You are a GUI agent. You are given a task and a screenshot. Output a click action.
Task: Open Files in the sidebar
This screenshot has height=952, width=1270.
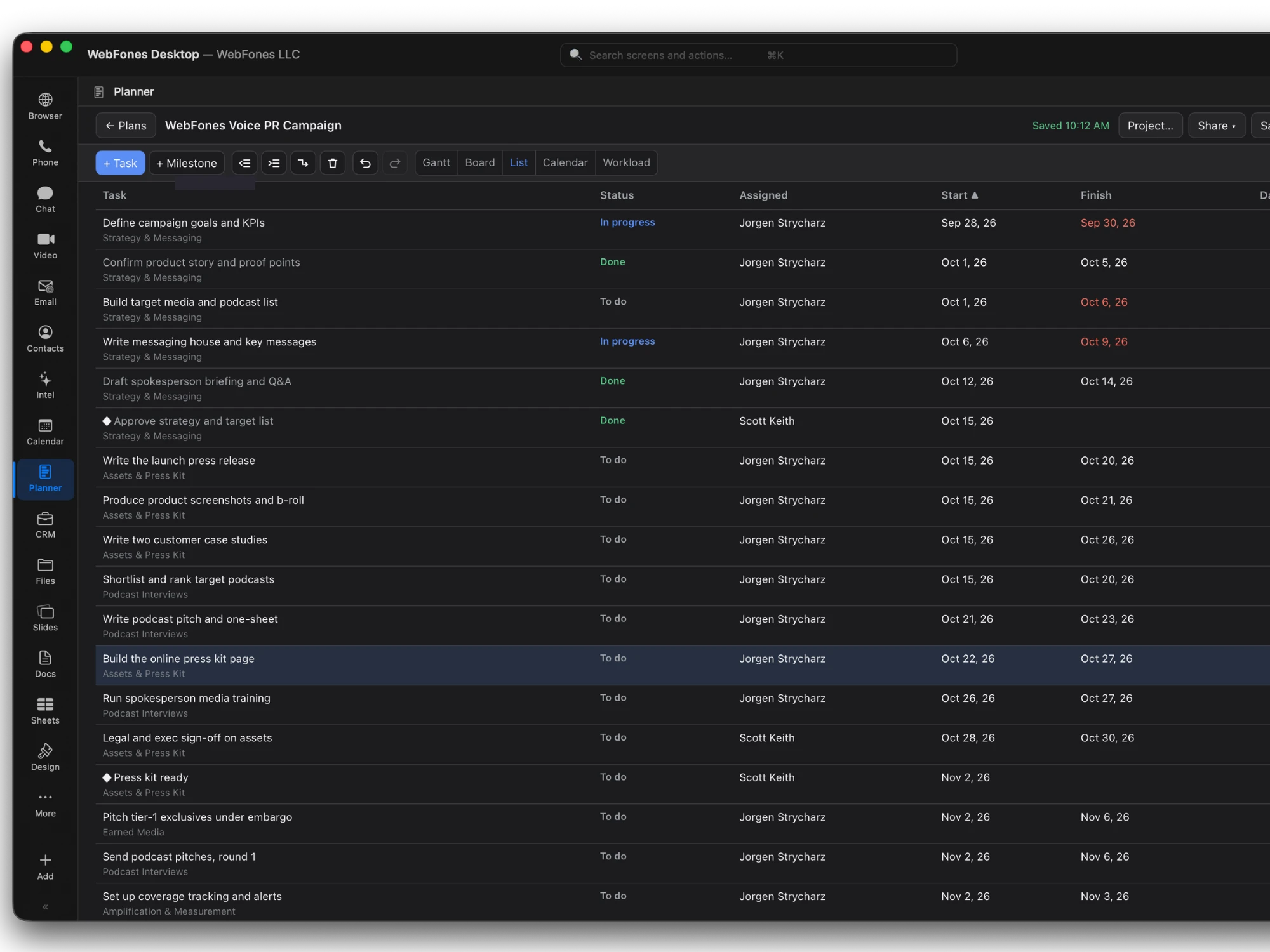[x=45, y=572]
